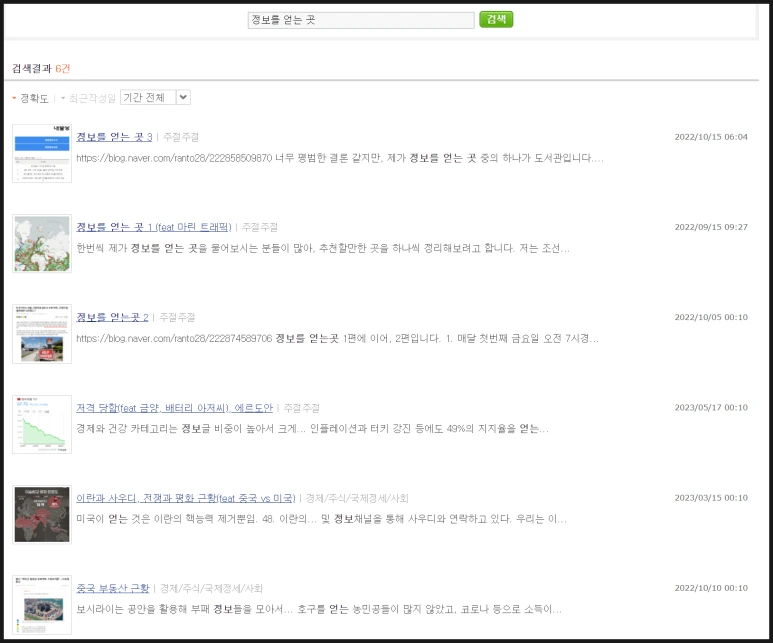Click thumbnail of 정보를 얻는 곳 3 post
The height and width of the screenshot is (643, 773).
click(x=42, y=153)
